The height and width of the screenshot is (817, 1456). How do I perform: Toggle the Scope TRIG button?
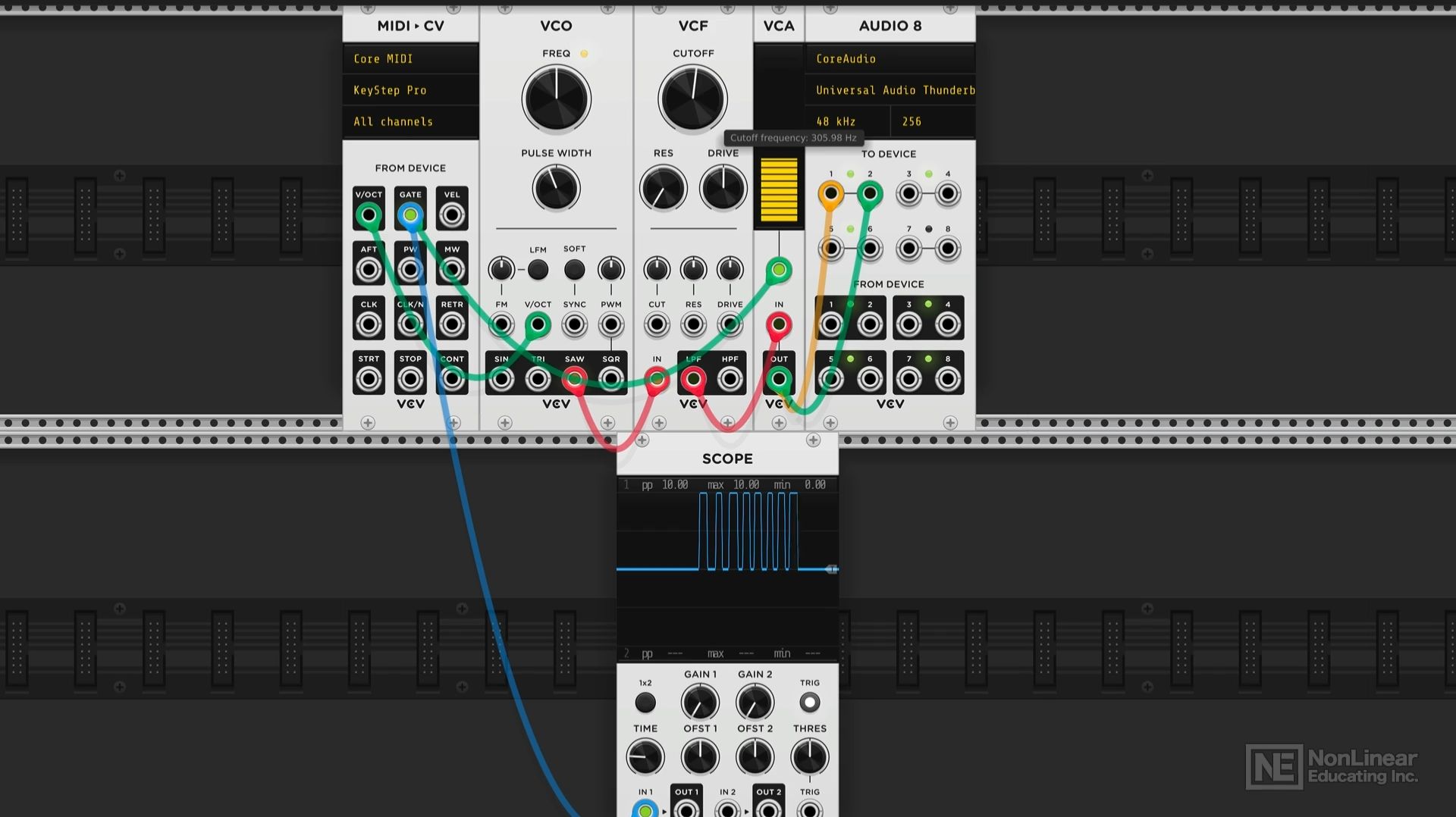click(x=810, y=703)
